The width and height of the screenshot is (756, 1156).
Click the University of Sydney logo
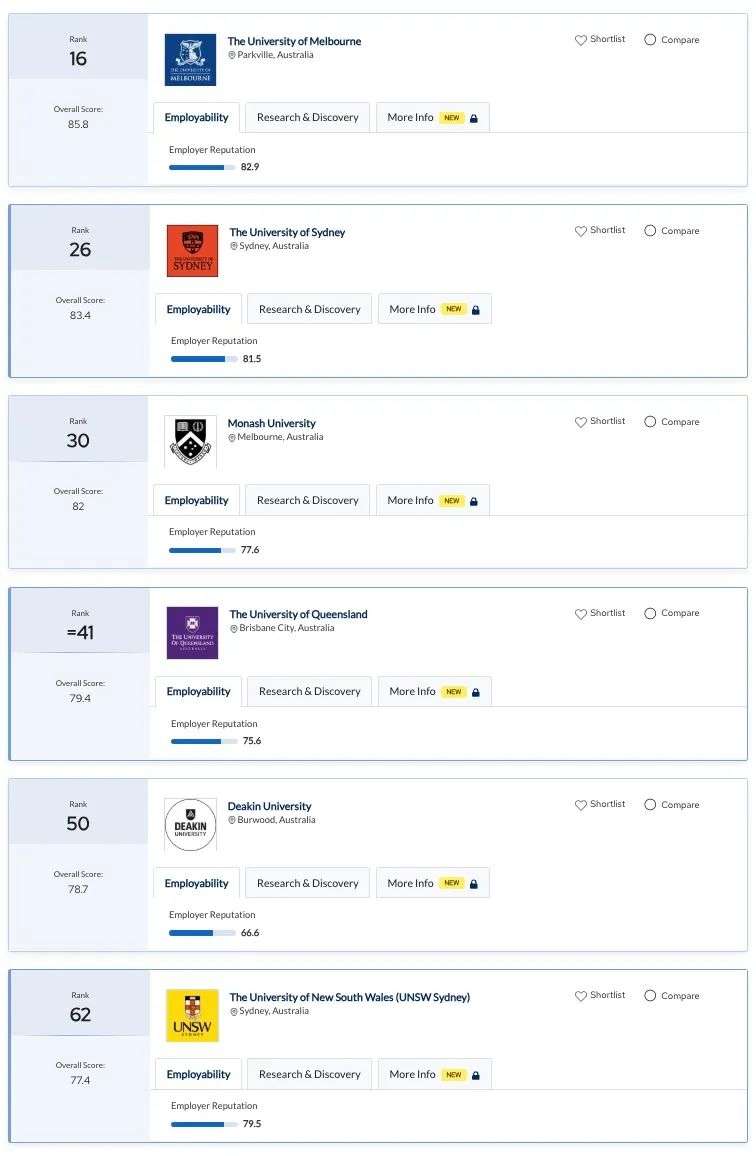tap(193, 251)
